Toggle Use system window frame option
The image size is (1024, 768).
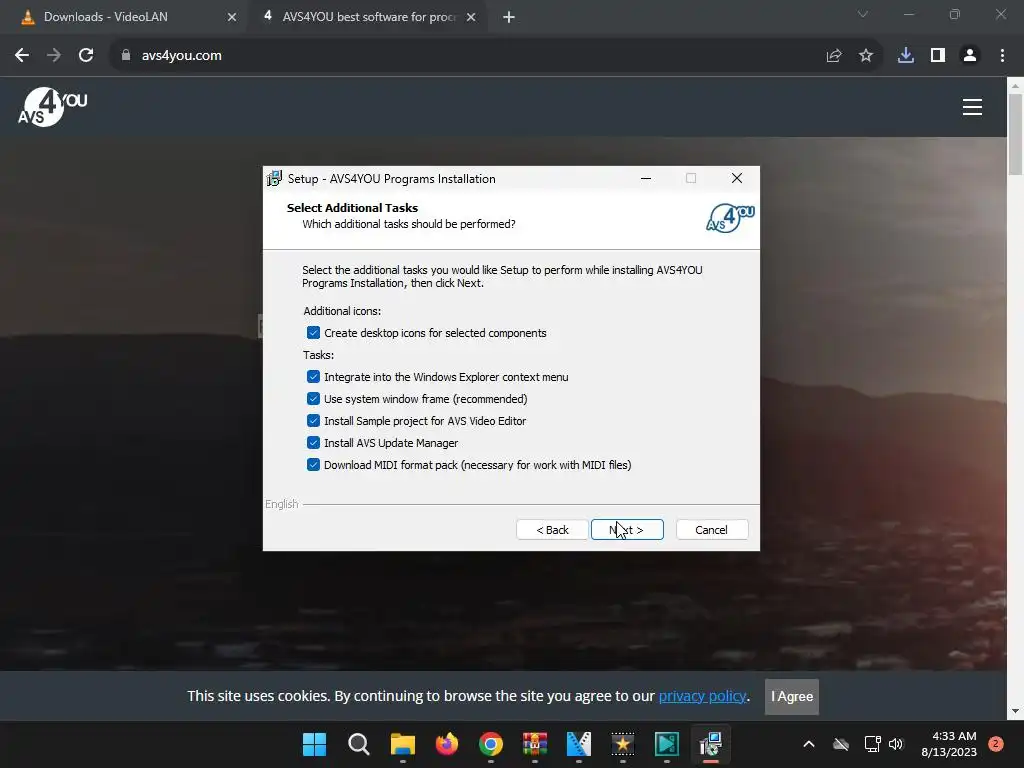point(313,399)
